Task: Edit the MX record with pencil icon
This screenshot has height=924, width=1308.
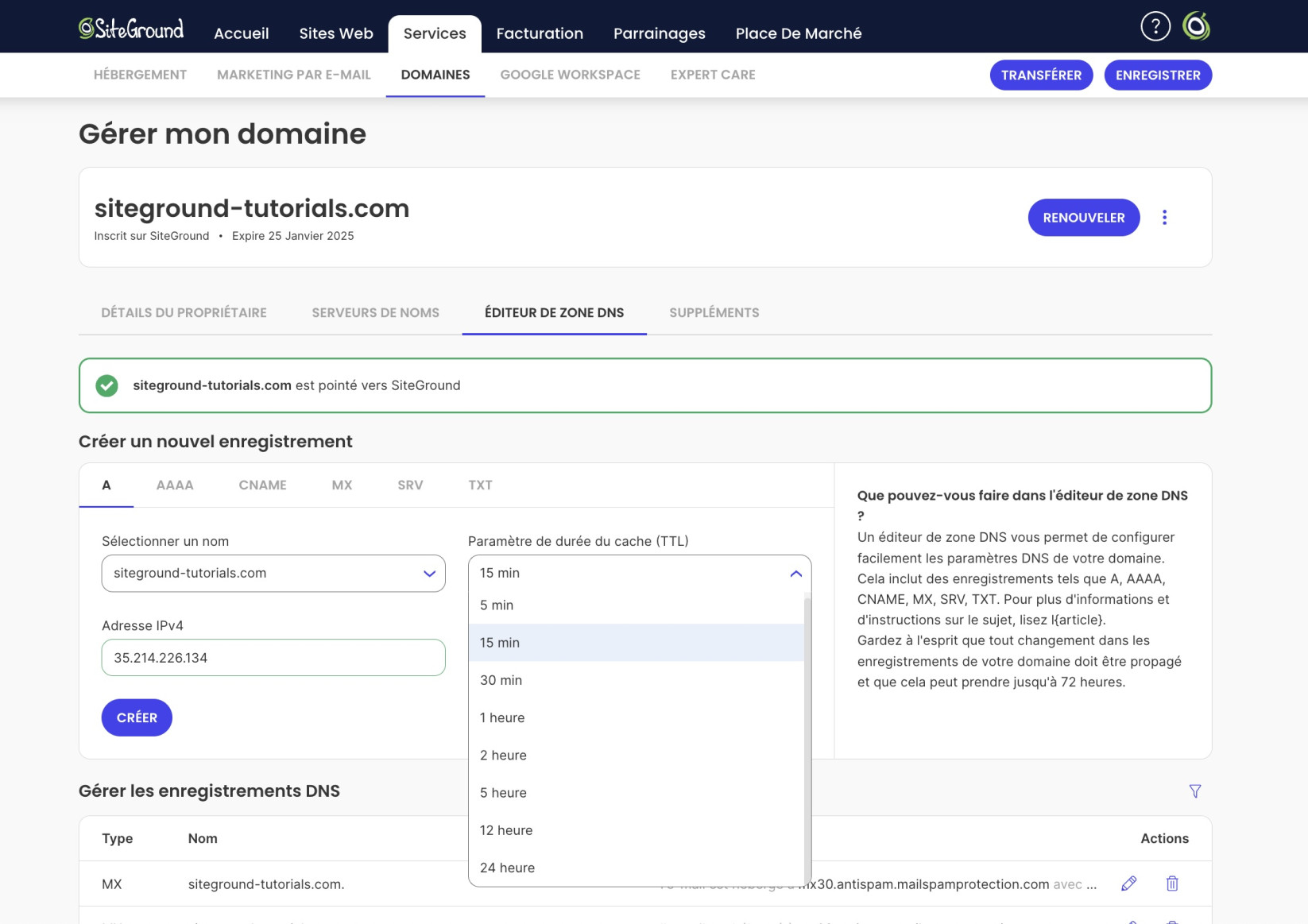Action: point(1128,883)
